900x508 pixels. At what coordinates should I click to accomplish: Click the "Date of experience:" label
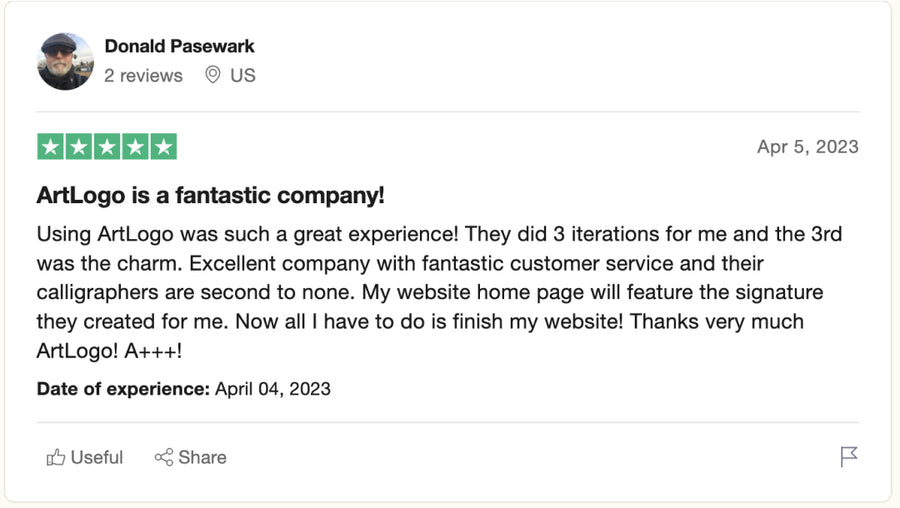click(x=123, y=388)
